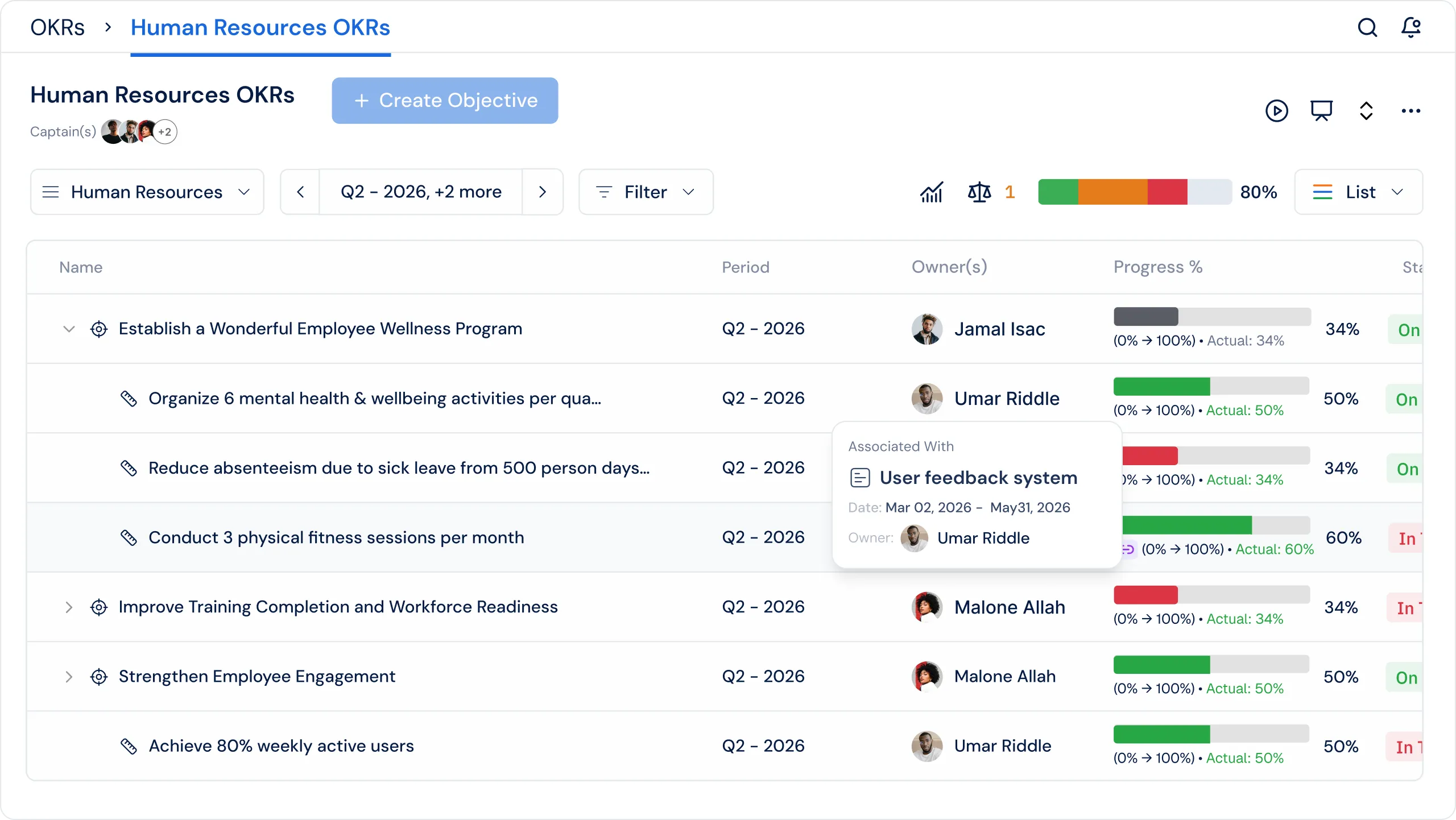Click target icon of Strengthen Employee Engagement
The height and width of the screenshot is (820, 1456).
pos(99,677)
